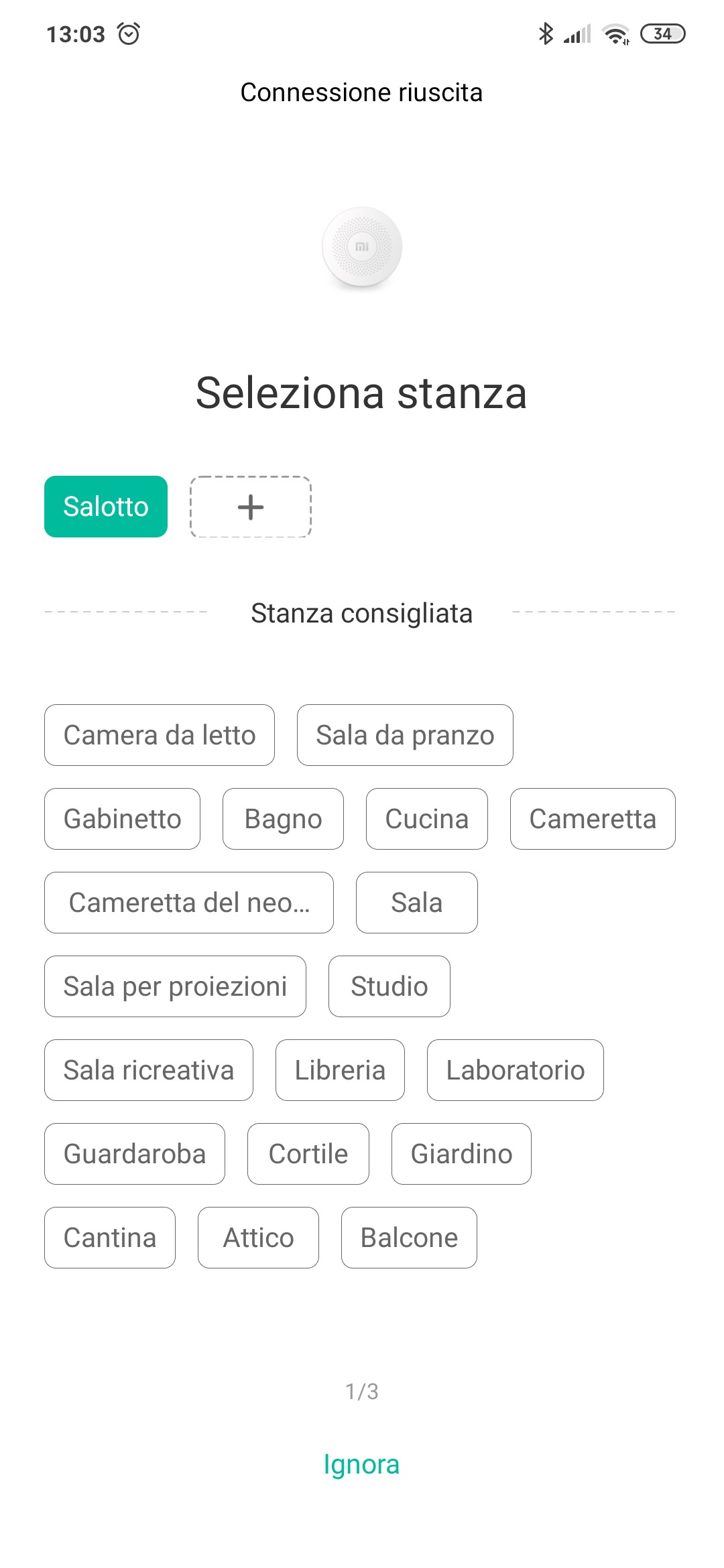724x1568 pixels.
Task: Choose Camera da letto room
Action: 160,735
